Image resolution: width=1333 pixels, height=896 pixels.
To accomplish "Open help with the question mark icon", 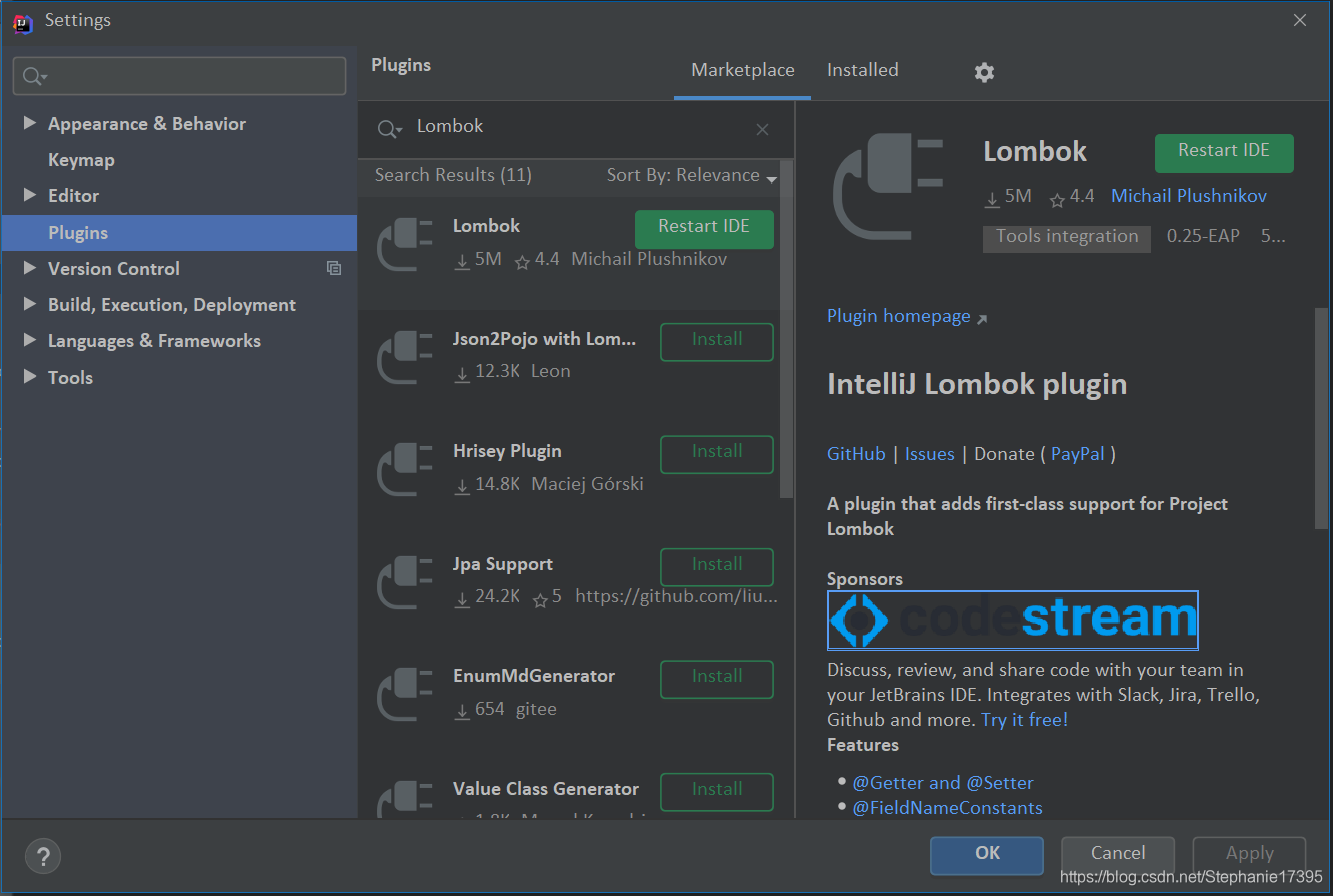I will click(43, 856).
